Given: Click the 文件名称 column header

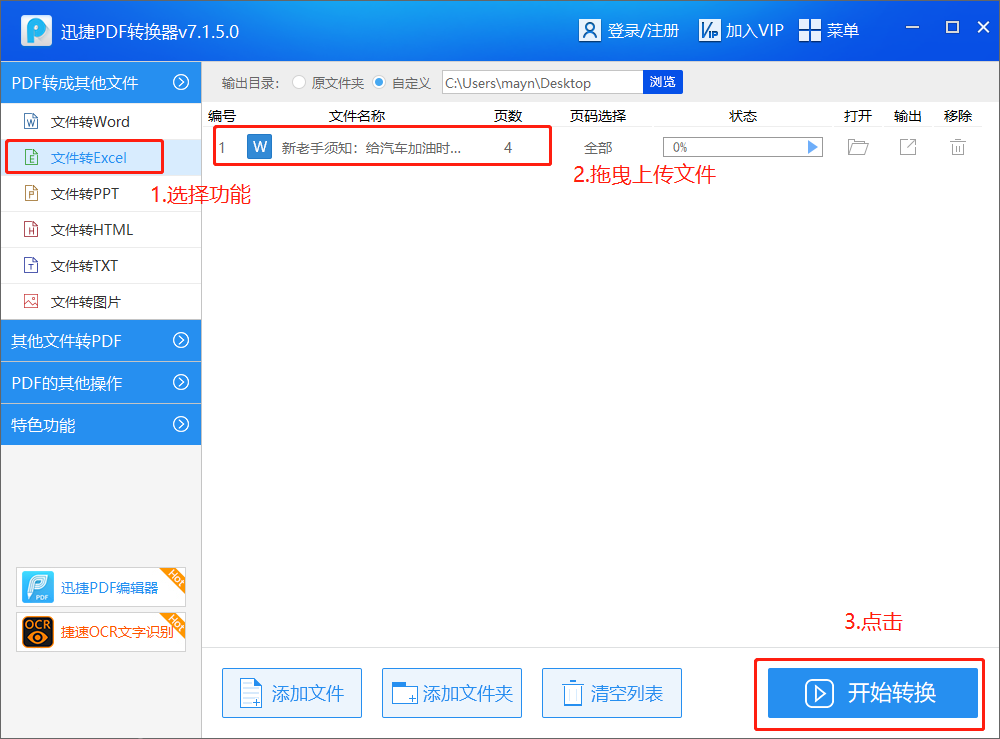Looking at the screenshot, I should pyautogui.click(x=357, y=116).
